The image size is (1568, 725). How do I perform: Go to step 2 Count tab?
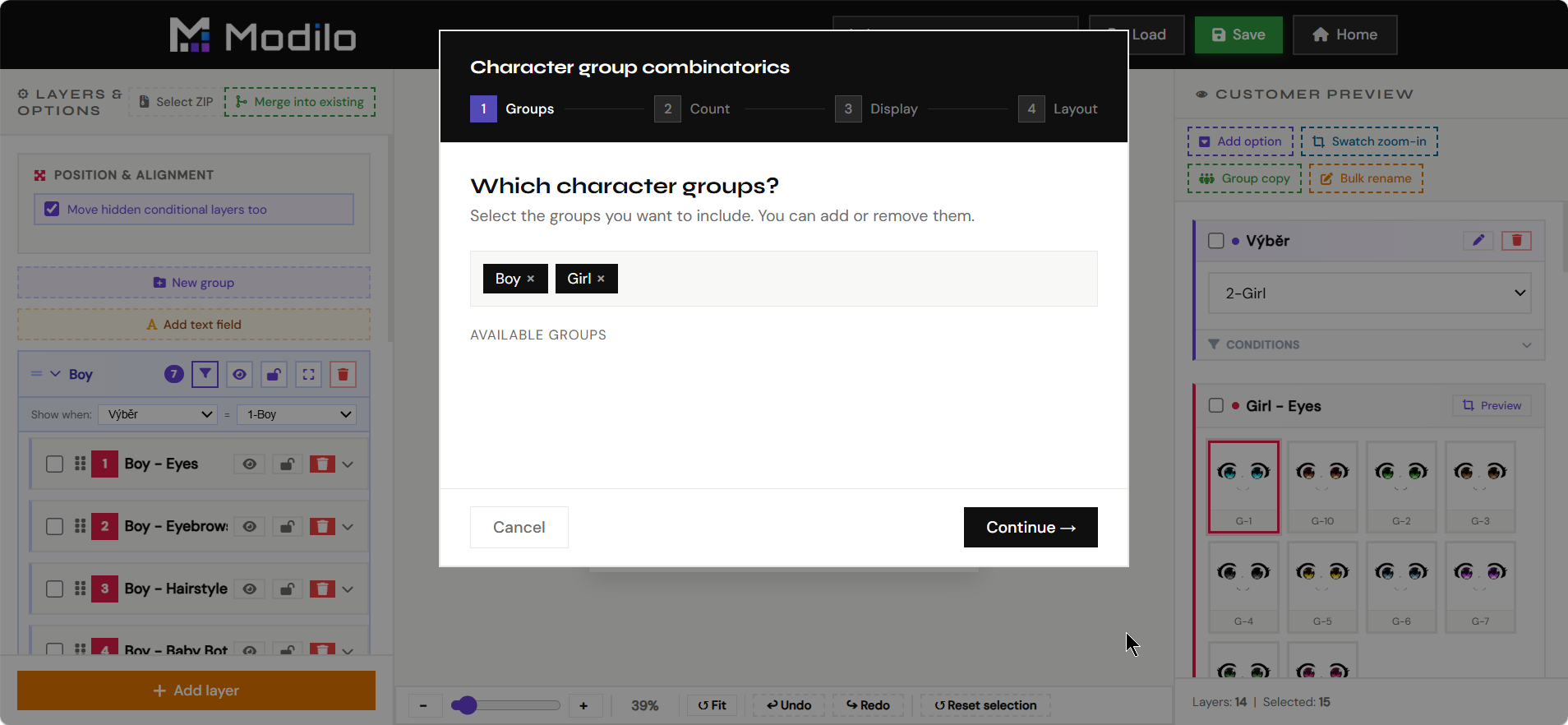click(x=693, y=109)
